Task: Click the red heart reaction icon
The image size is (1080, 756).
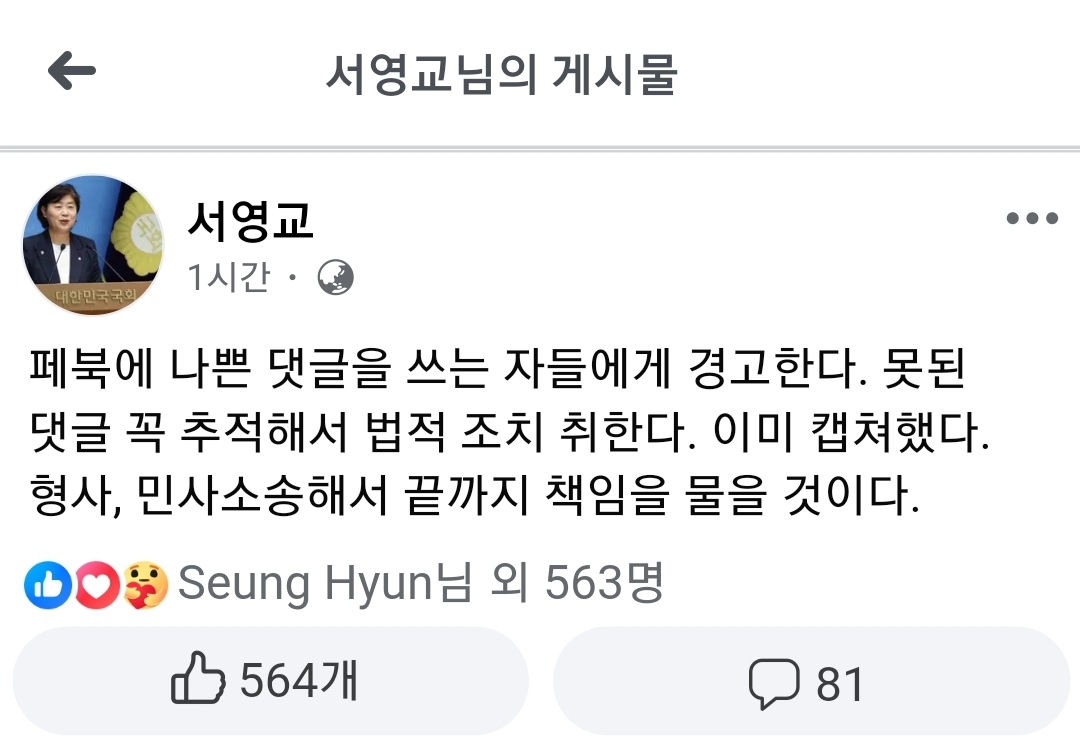Action: coord(96,585)
